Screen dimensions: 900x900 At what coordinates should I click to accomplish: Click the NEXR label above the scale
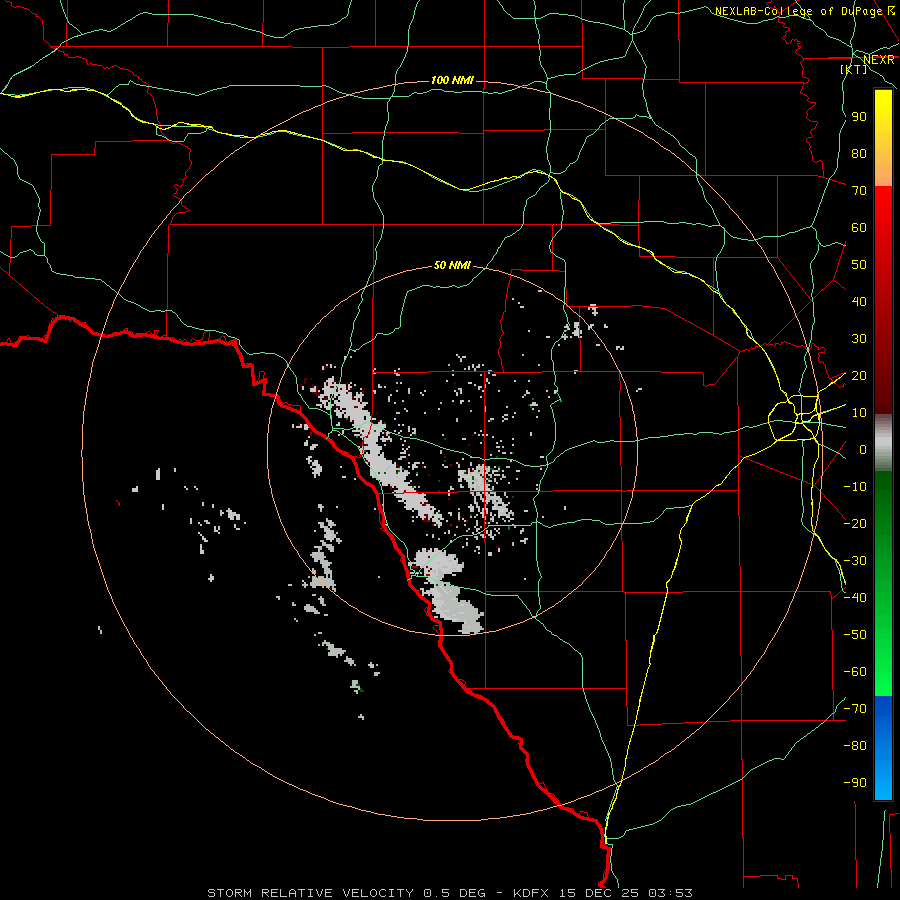879,60
